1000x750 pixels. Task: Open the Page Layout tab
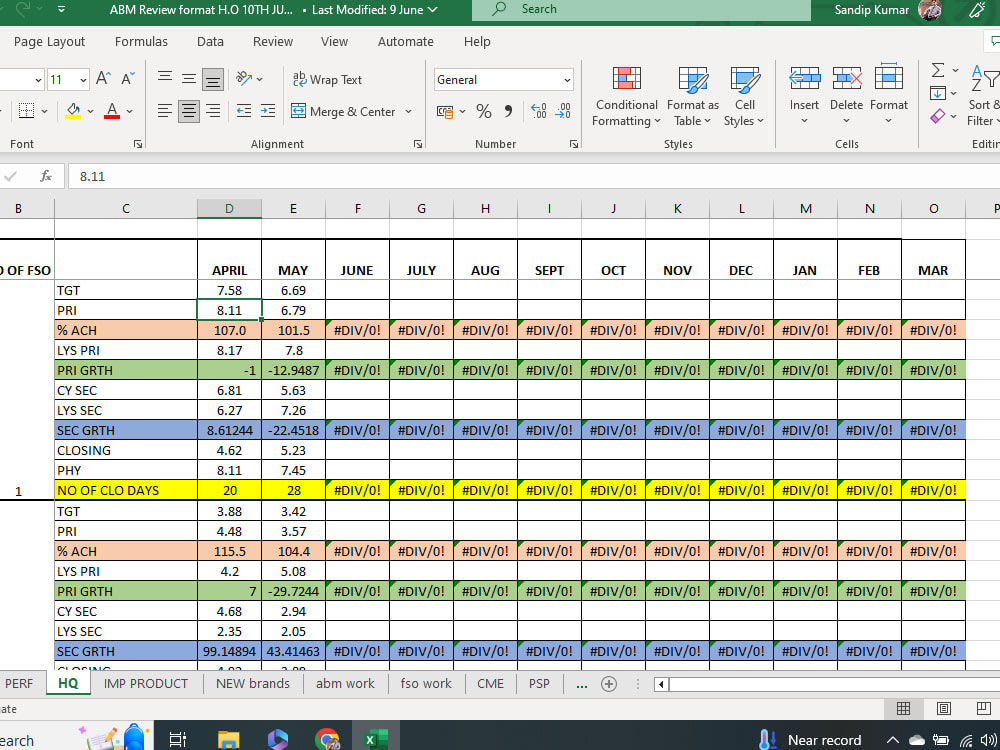pyautogui.click(x=49, y=41)
